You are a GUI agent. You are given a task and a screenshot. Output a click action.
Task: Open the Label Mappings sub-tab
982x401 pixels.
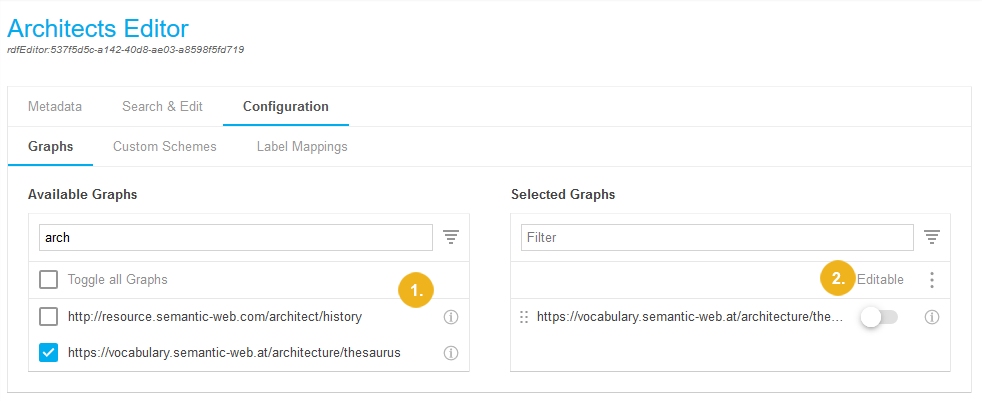302,146
